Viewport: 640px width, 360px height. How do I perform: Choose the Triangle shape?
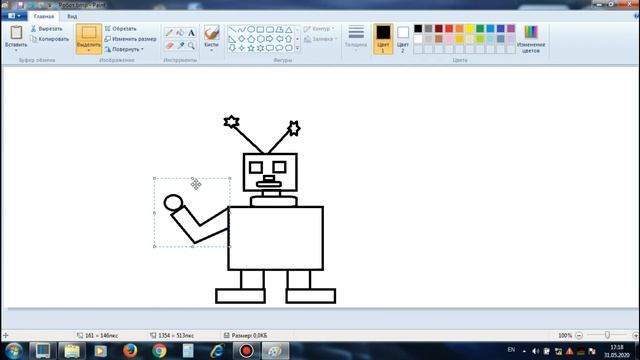(x=289, y=29)
